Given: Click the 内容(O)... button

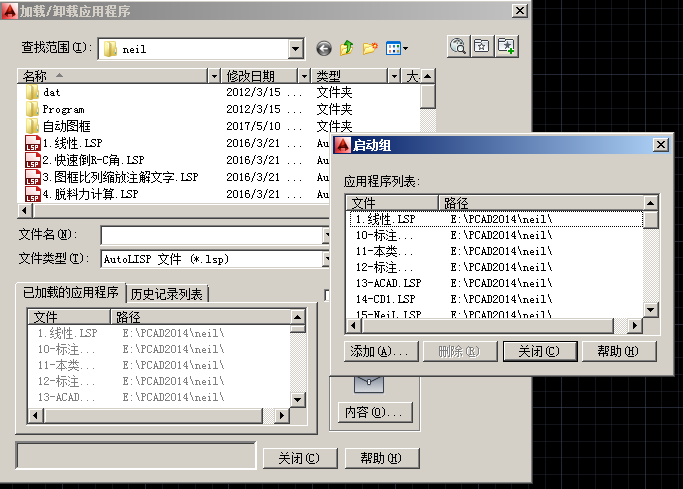Looking at the screenshot, I should click(375, 412).
